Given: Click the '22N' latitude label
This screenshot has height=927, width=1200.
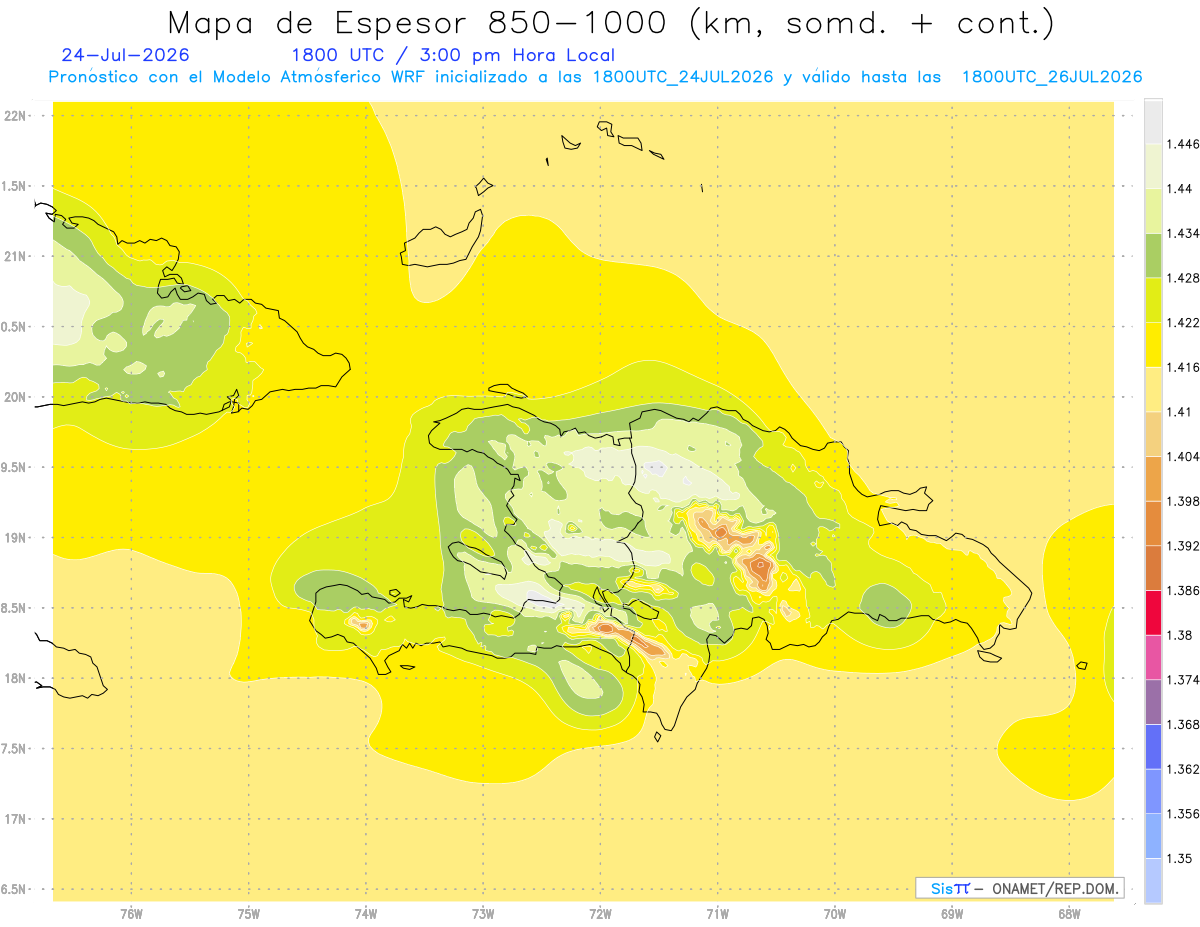Looking at the screenshot, I should pyautogui.click(x=16, y=116).
